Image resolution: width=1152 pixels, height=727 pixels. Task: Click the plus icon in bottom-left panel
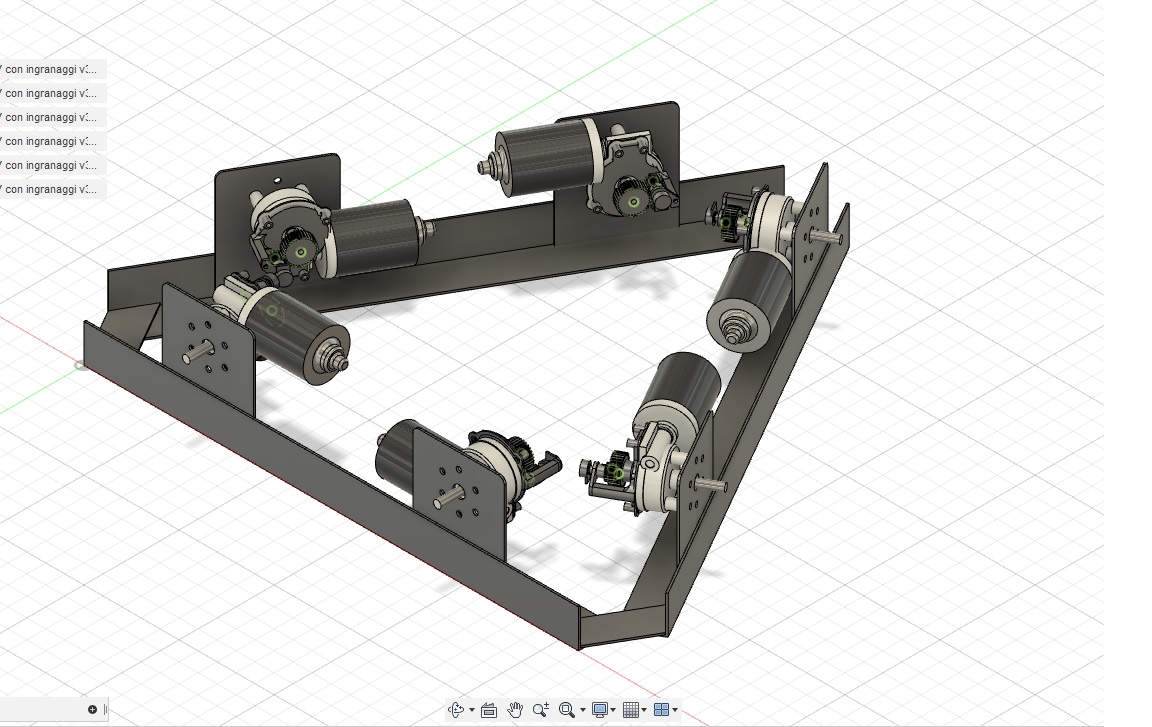[x=93, y=709]
